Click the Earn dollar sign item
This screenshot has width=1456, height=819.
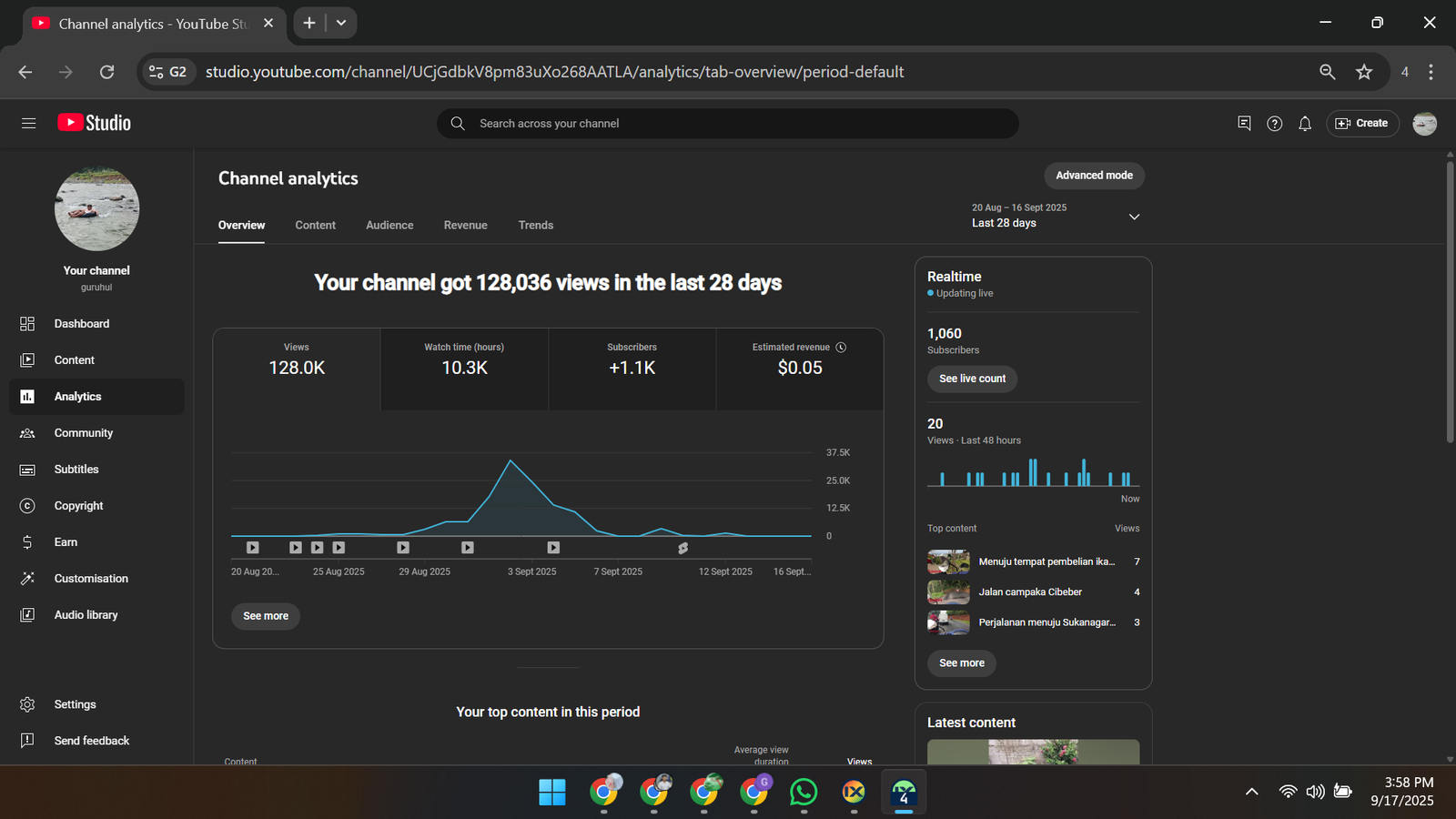(66, 542)
